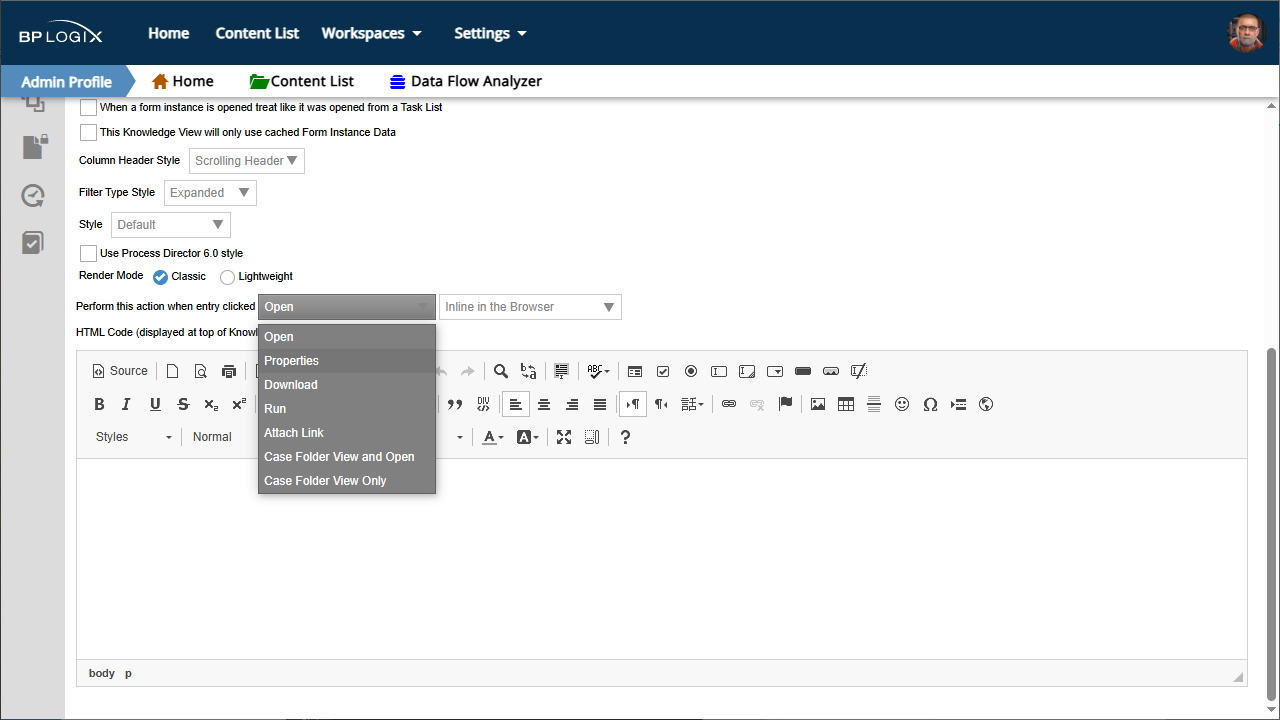The width and height of the screenshot is (1280, 720).
Task: Click the Find magnifier icon
Action: 501,371
